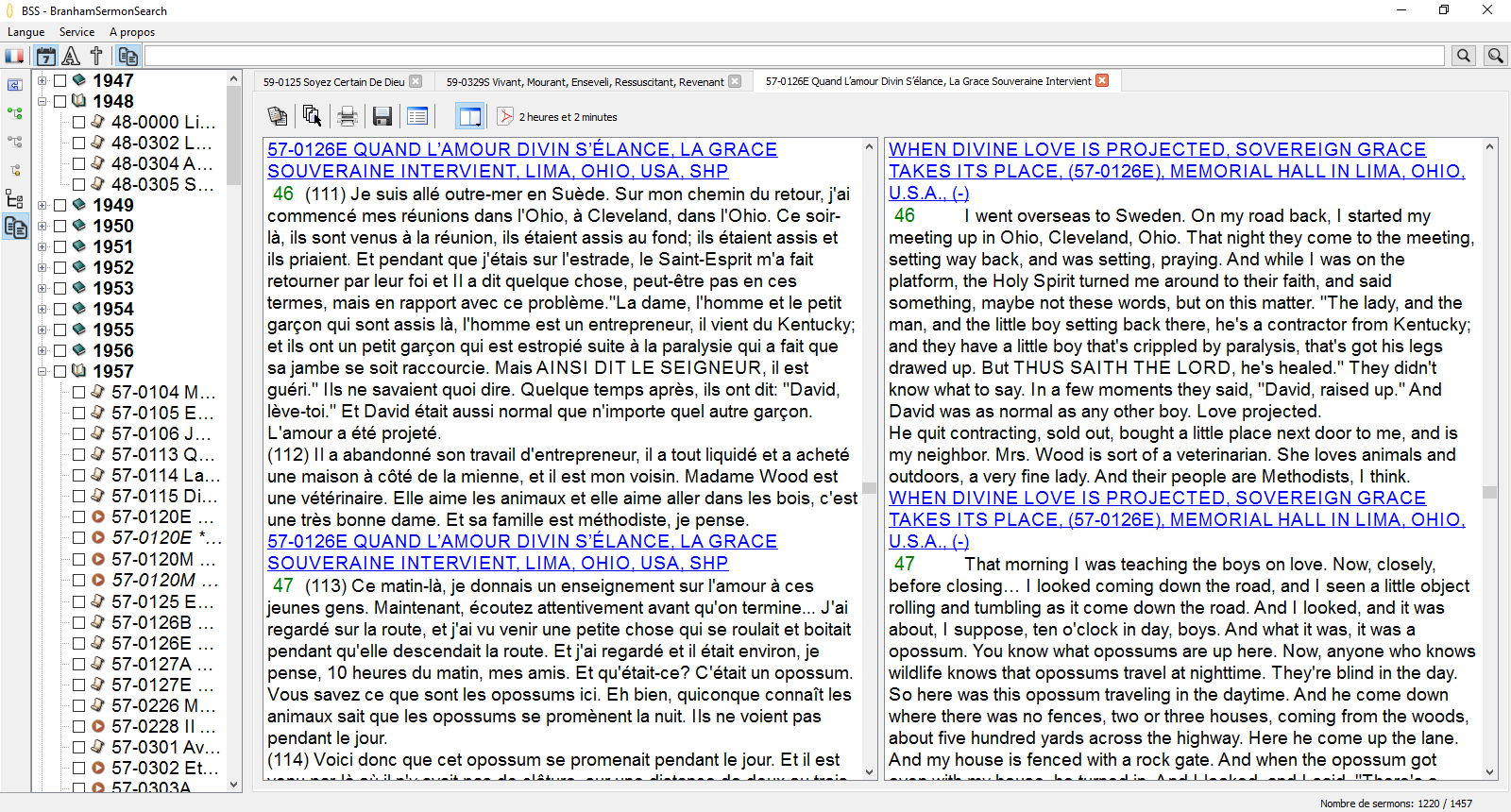Click the letter A alphabetical-sort icon

tap(71, 56)
